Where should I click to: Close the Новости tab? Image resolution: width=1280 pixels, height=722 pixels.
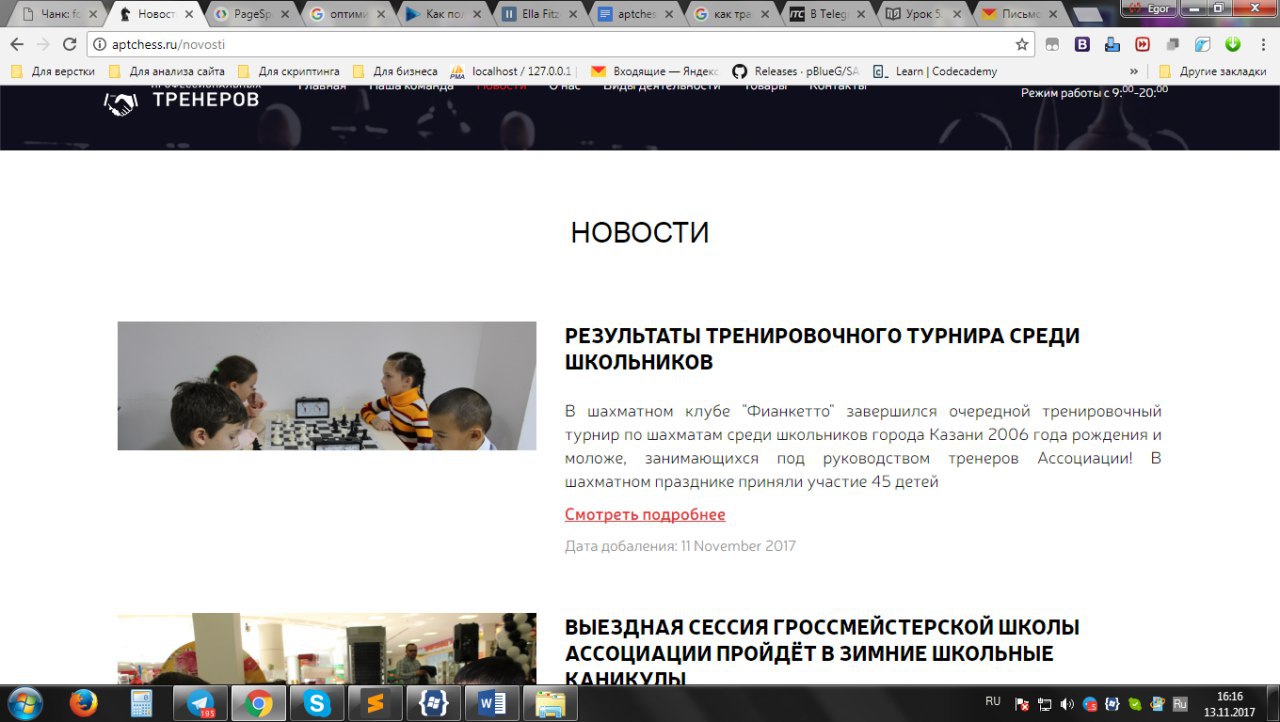point(188,15)
